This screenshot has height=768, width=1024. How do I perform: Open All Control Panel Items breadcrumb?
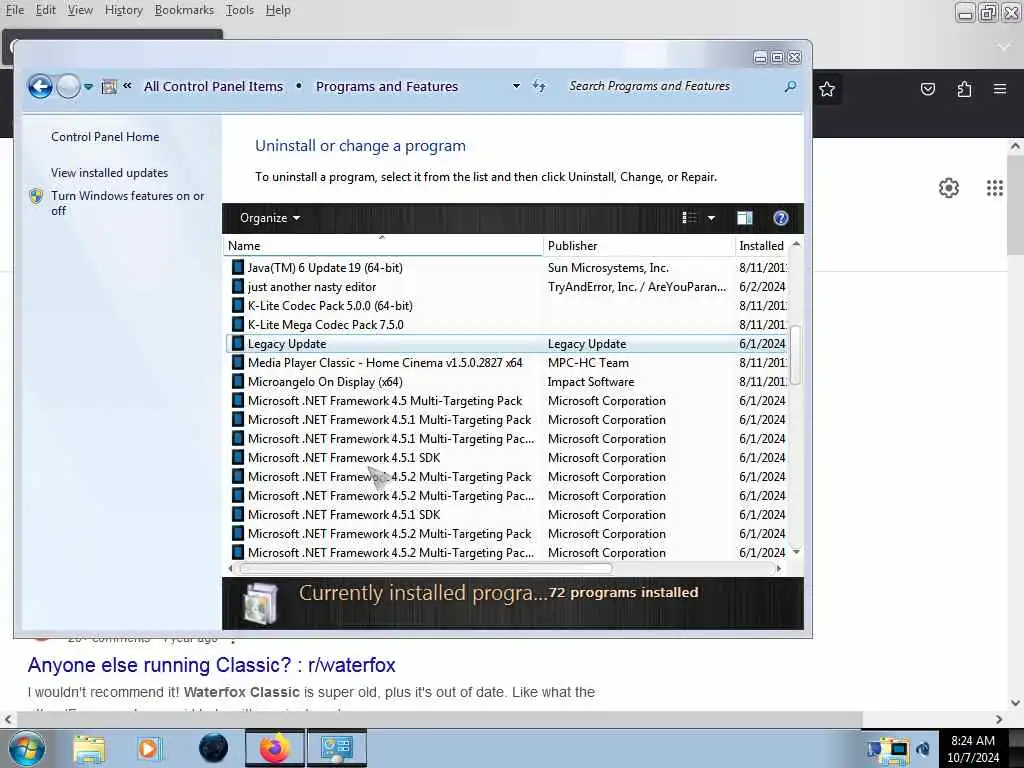pos(213,86)
